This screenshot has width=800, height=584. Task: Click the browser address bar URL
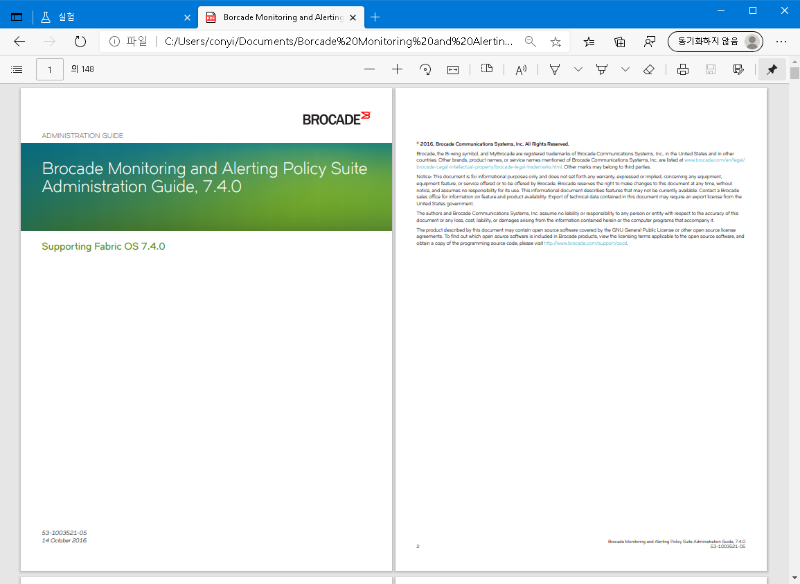pyautogui.click(x=338, y=41)
